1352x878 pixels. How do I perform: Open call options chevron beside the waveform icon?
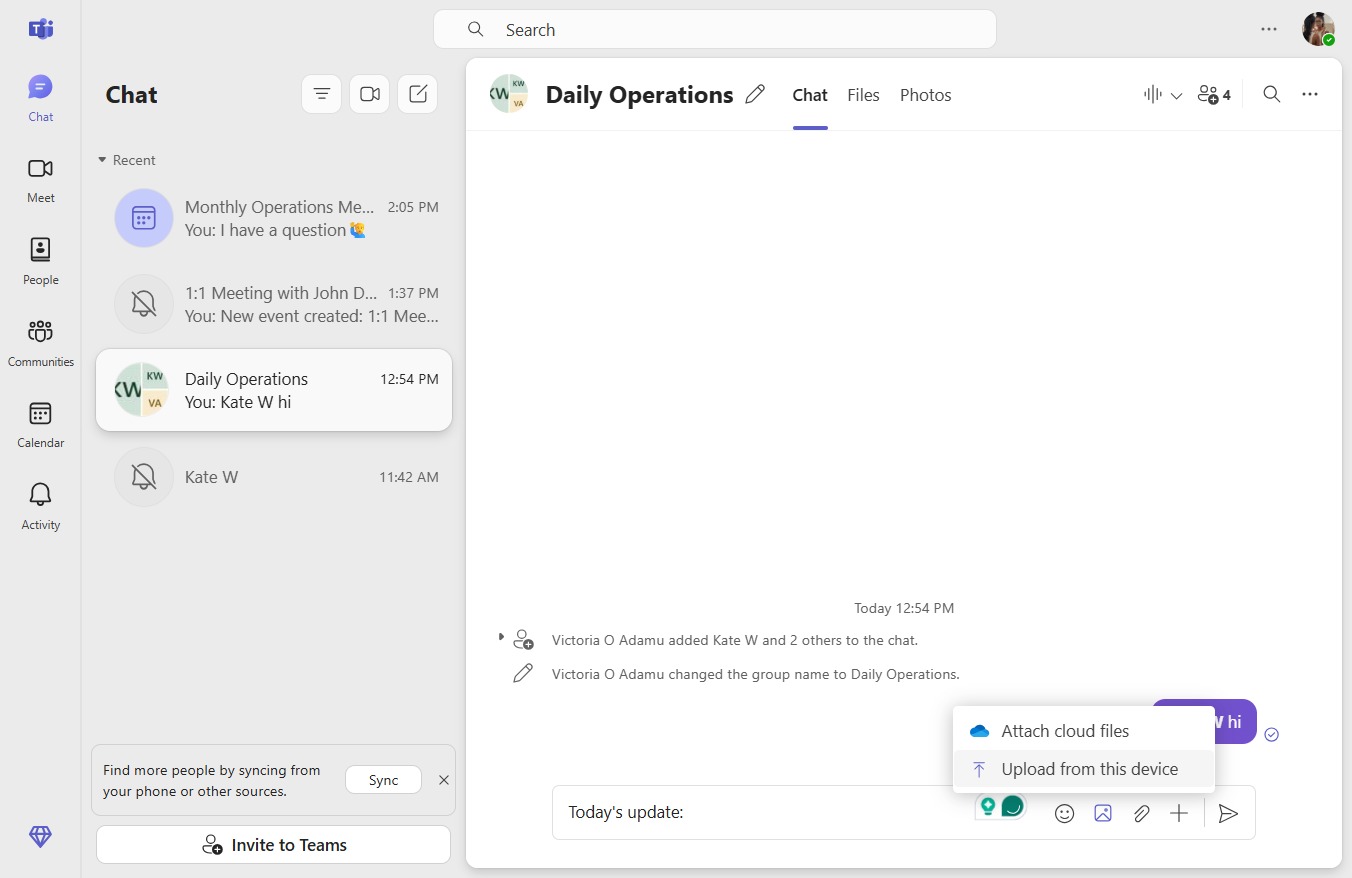click(1176, 96)
